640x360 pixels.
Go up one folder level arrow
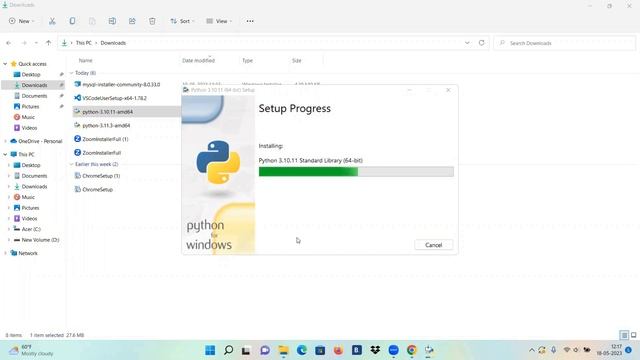point(49,43)
